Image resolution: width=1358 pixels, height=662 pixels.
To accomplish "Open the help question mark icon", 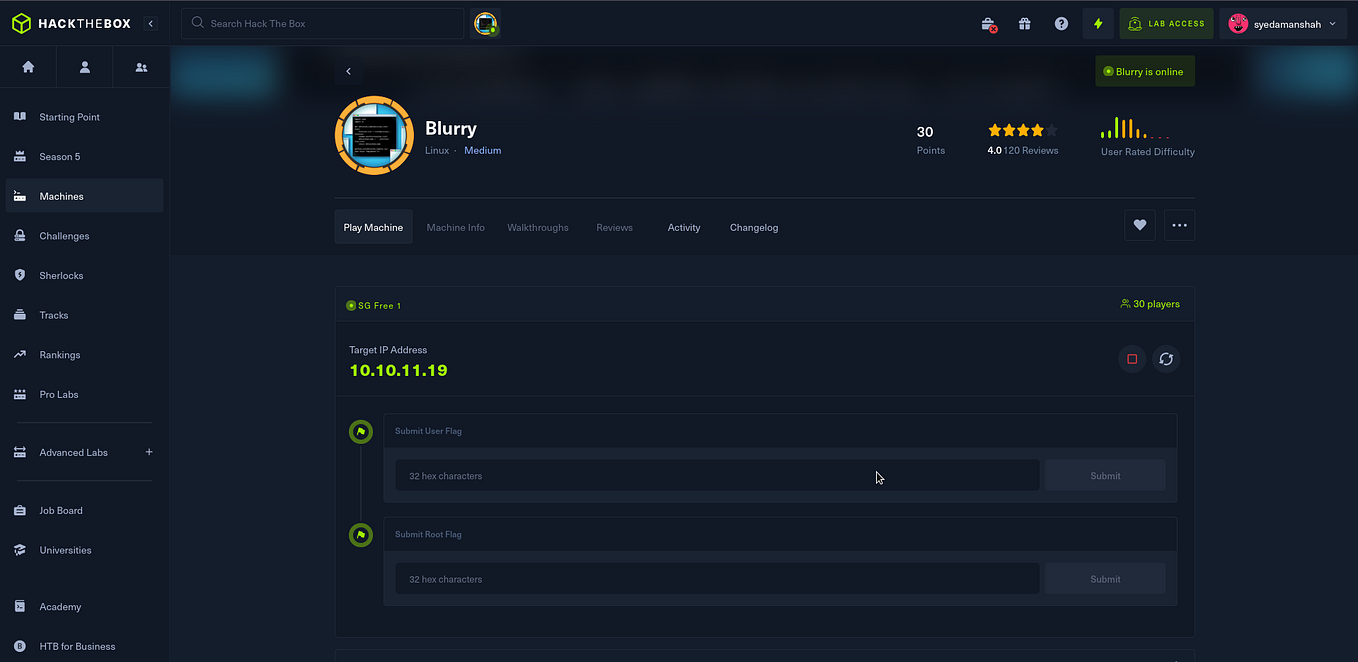I will (x=1061, y=23).
